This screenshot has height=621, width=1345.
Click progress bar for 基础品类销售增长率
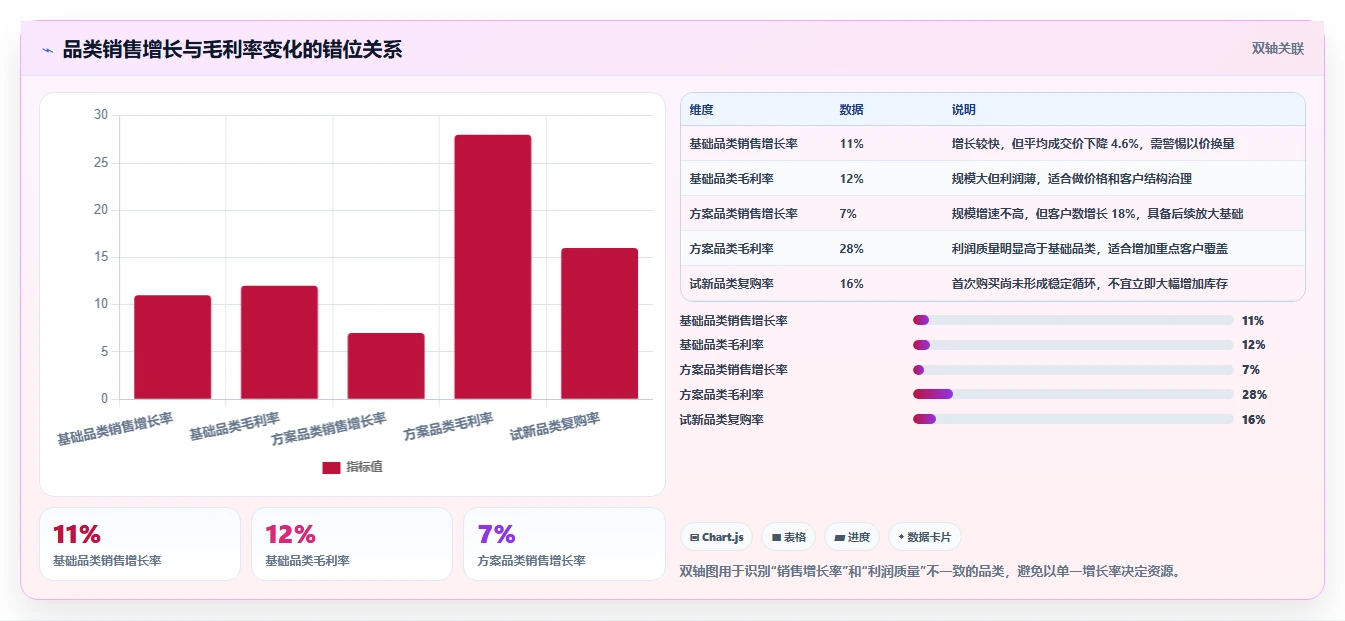(1073, 320)
